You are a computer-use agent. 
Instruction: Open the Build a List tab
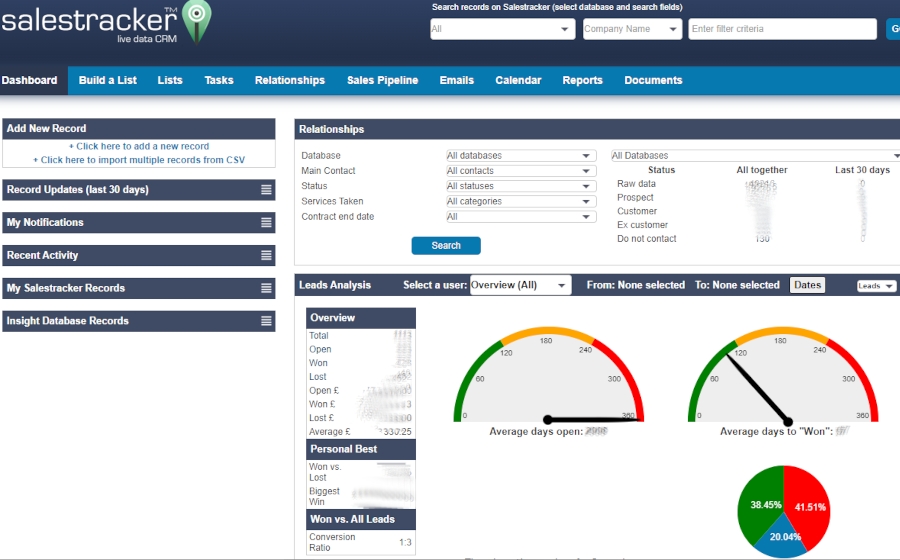tap(107, 80)
